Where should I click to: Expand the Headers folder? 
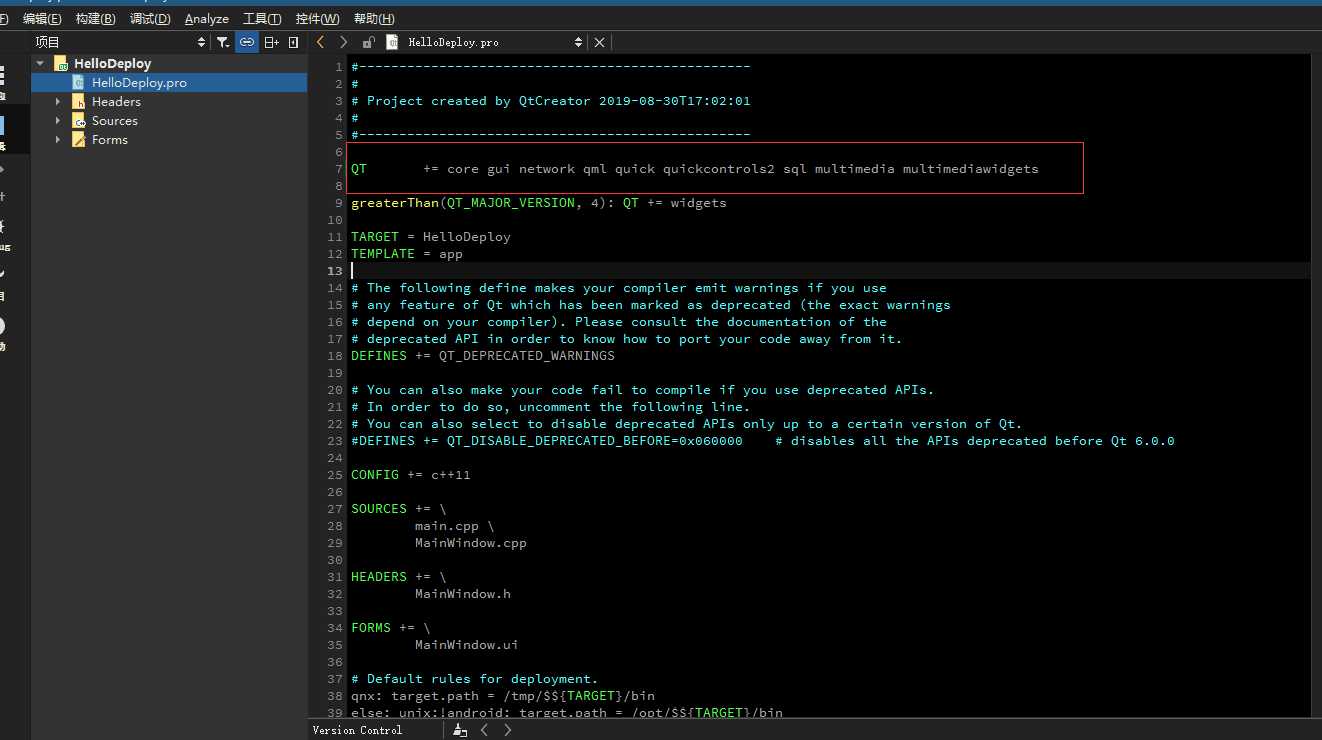point(57,102)
